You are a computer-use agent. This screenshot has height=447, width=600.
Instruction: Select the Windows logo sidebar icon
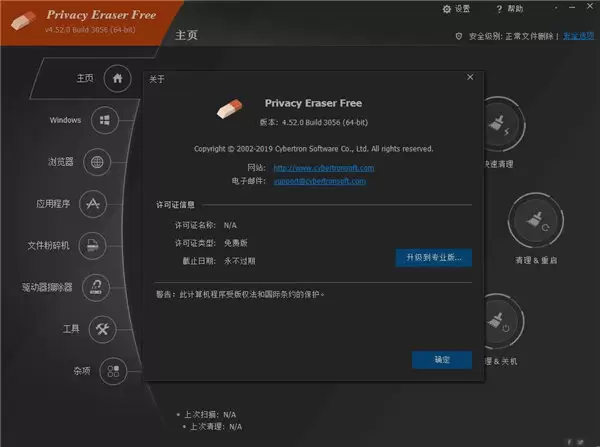coord(105,120)
